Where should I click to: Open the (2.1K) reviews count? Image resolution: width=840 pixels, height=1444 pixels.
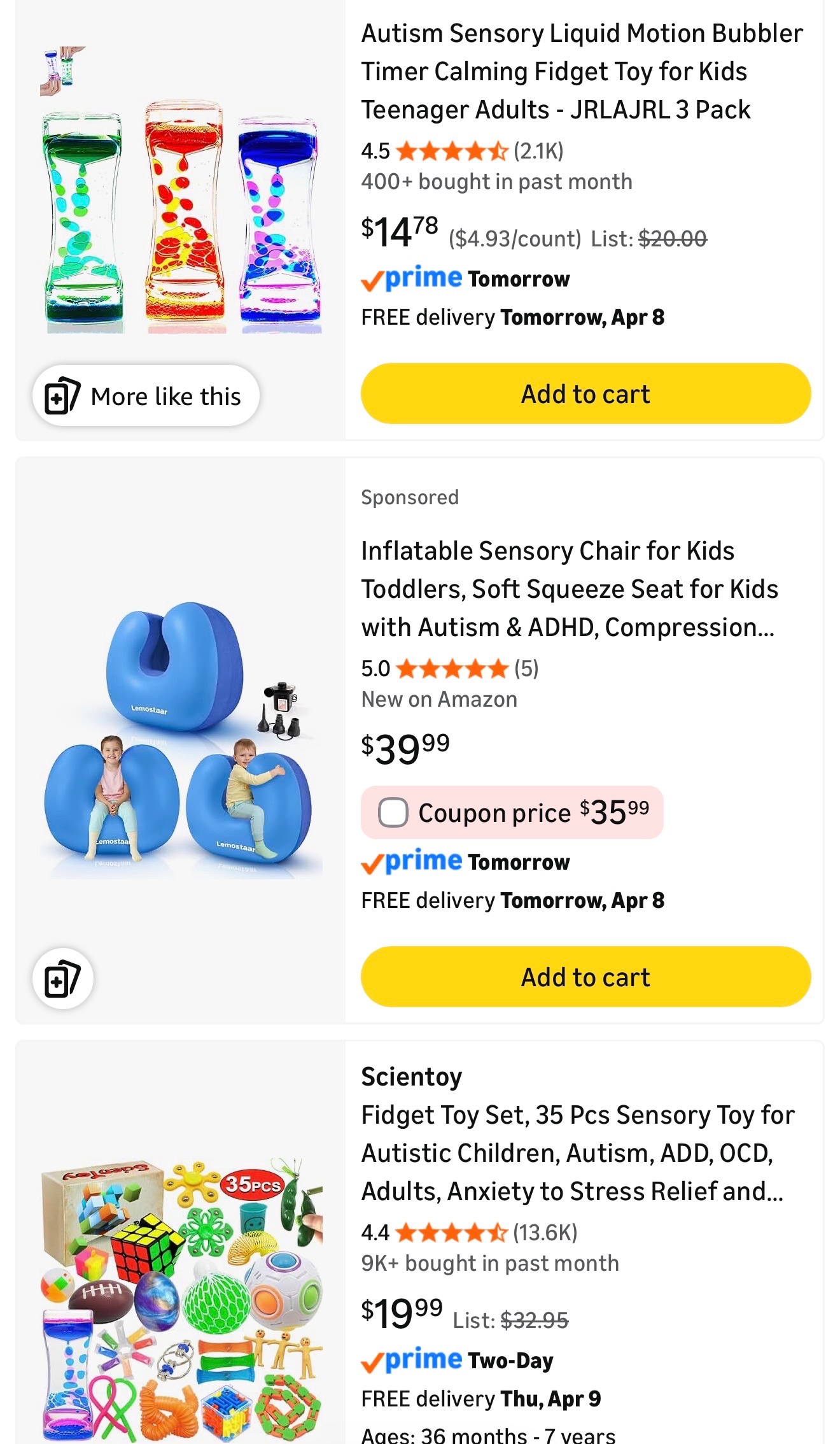point(538,151)
